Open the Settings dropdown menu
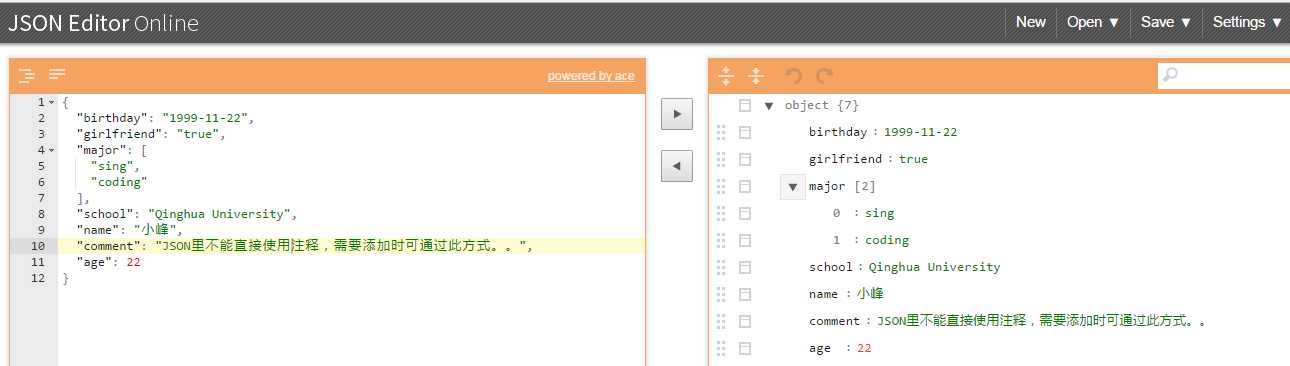Viewport: 1290px width, 366px height. click(1247, 22)
